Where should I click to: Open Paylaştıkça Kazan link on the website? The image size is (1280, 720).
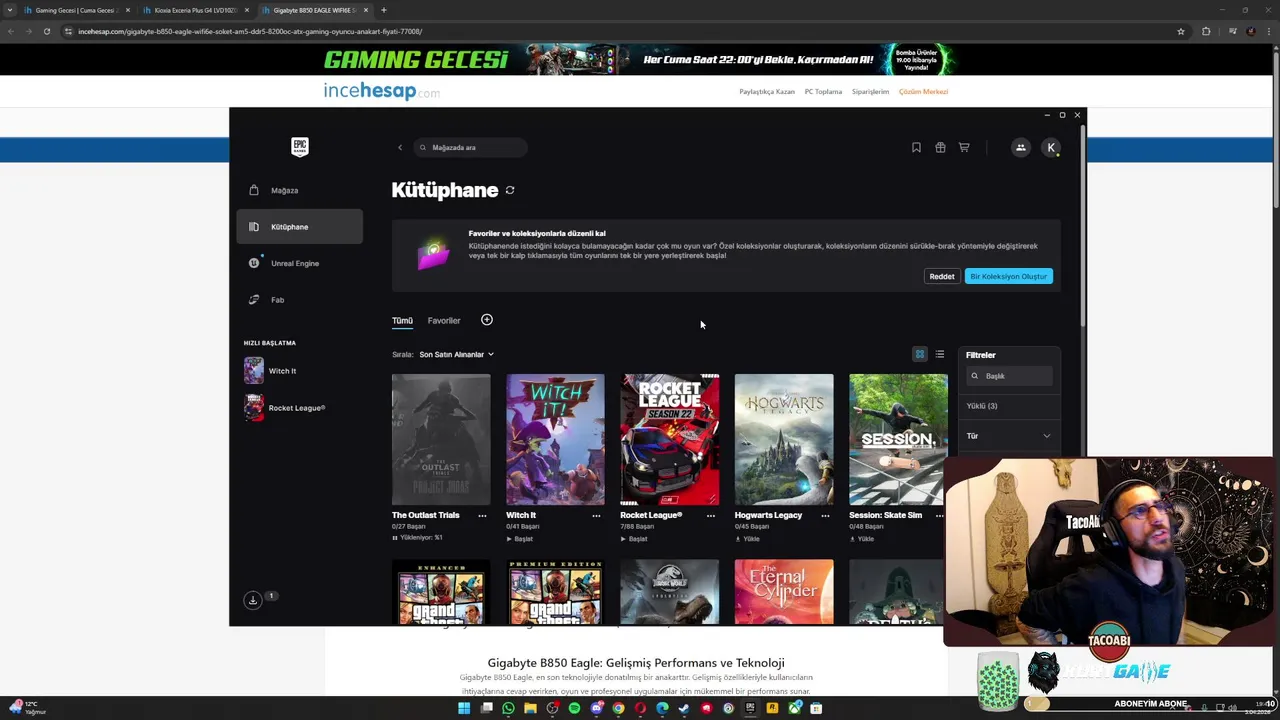coord(767,91)
